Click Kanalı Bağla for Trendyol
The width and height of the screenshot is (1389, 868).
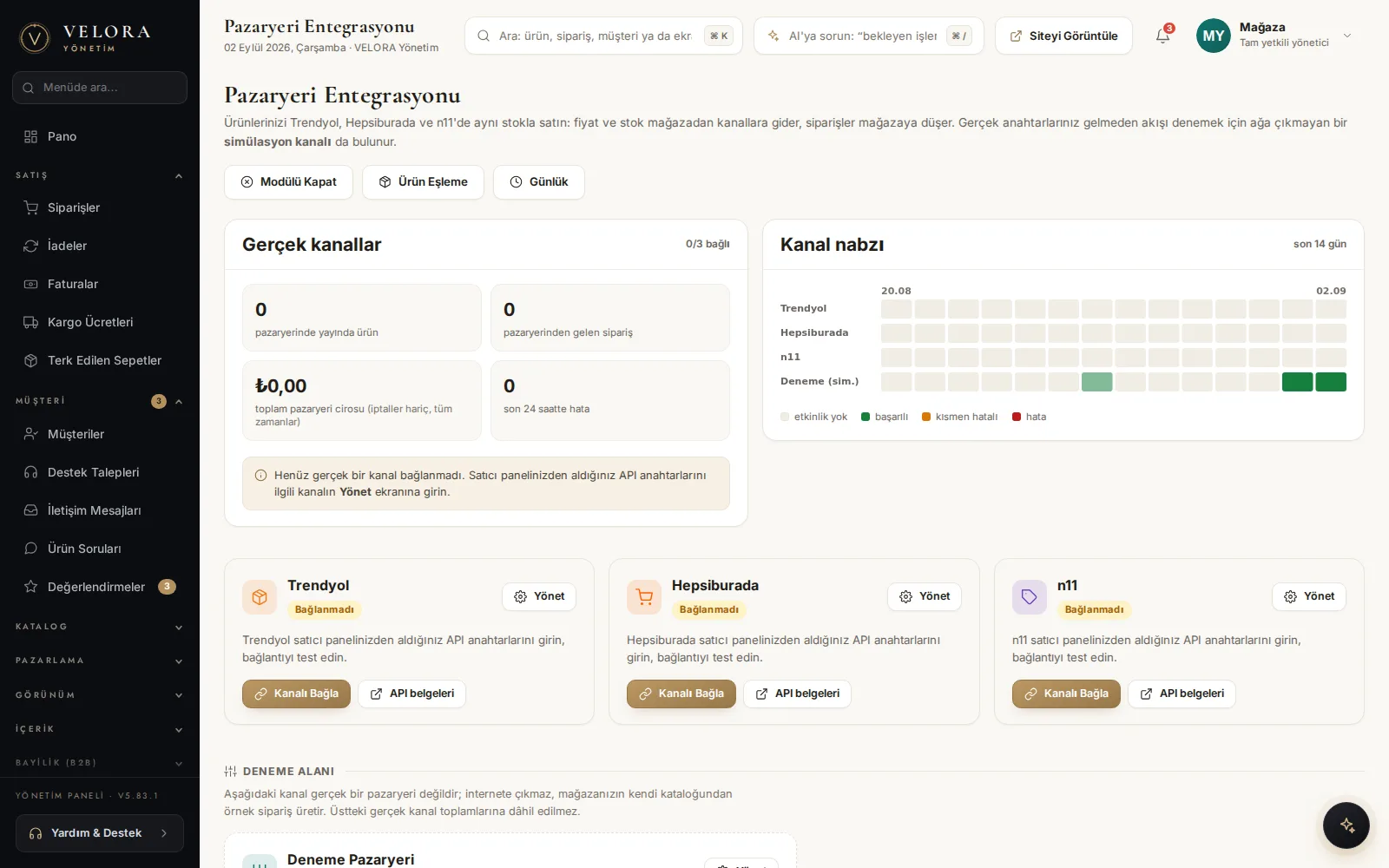(296, 694)
